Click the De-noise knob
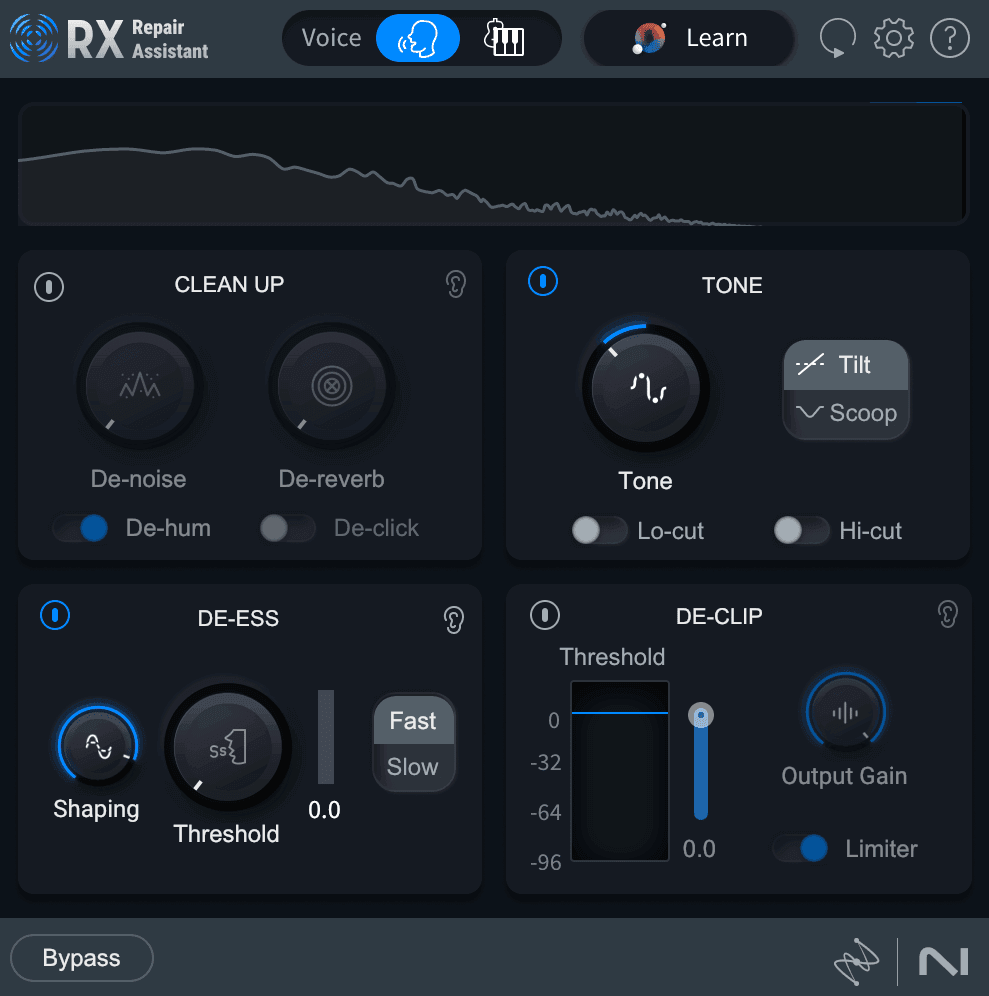989x996 pixels. tap(140, 386)
